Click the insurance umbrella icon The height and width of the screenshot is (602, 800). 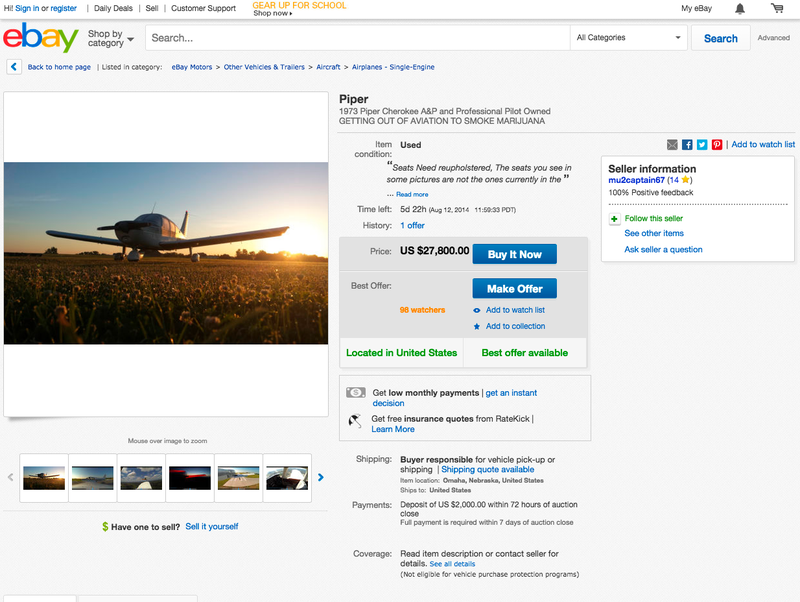(x=355, y=421)
